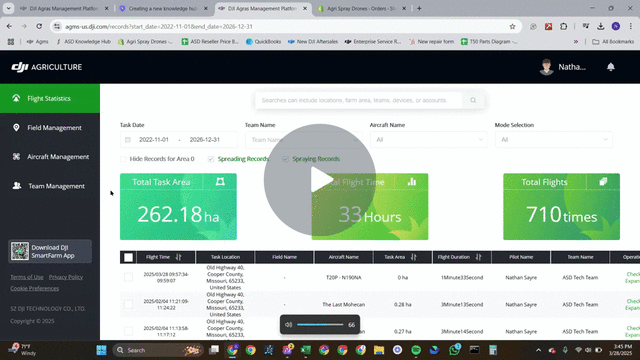Open Excel from taskbar
The image size is (640, 360).
305,350
